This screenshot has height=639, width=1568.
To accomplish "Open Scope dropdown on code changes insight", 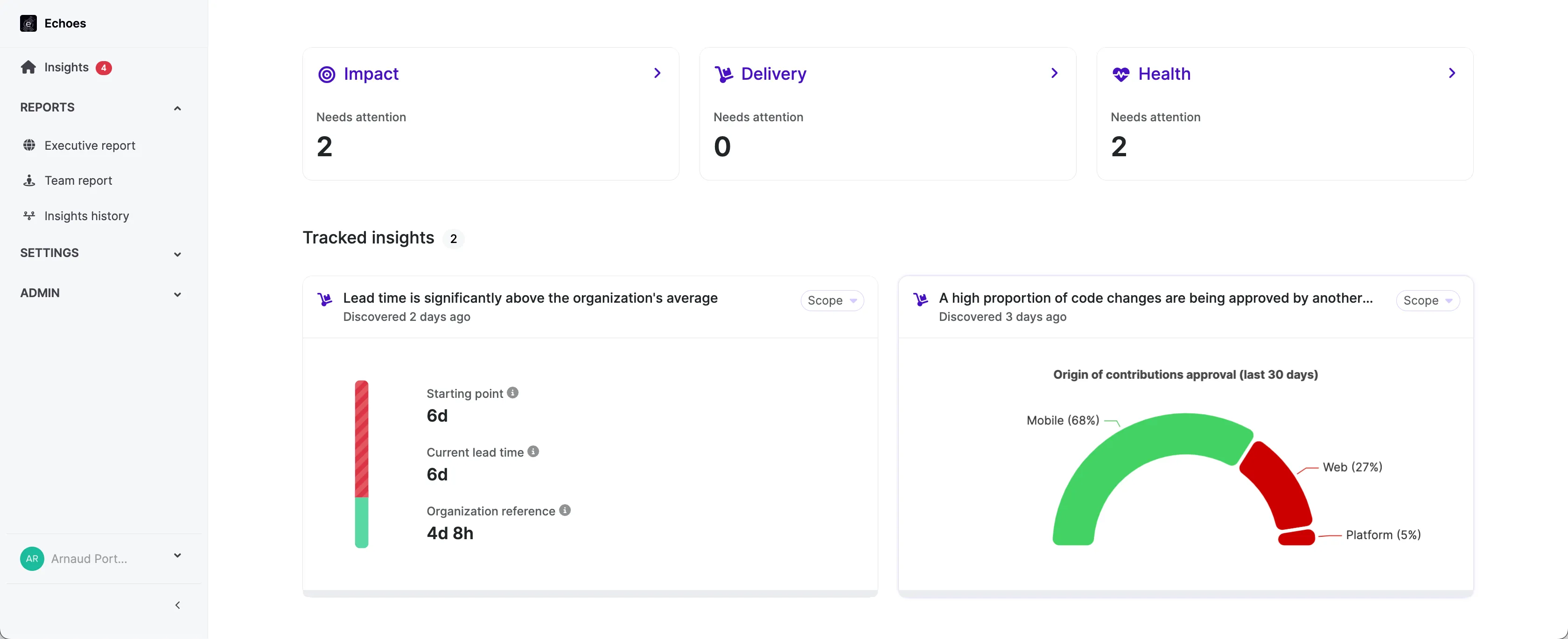I will (x=1428, y=301).
